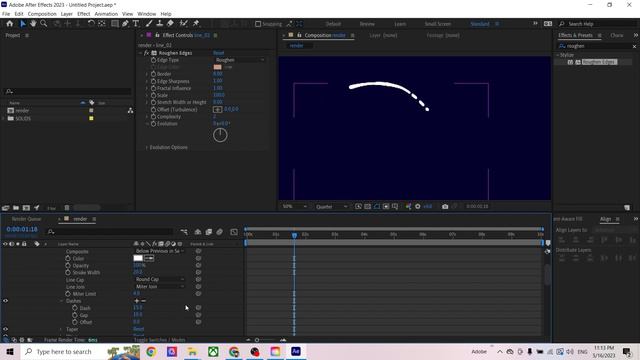The width and height of the screenshot is (640, 360).
Task: Toggle stopwatch for Edge Sharpness effect property
Action: 153,81
